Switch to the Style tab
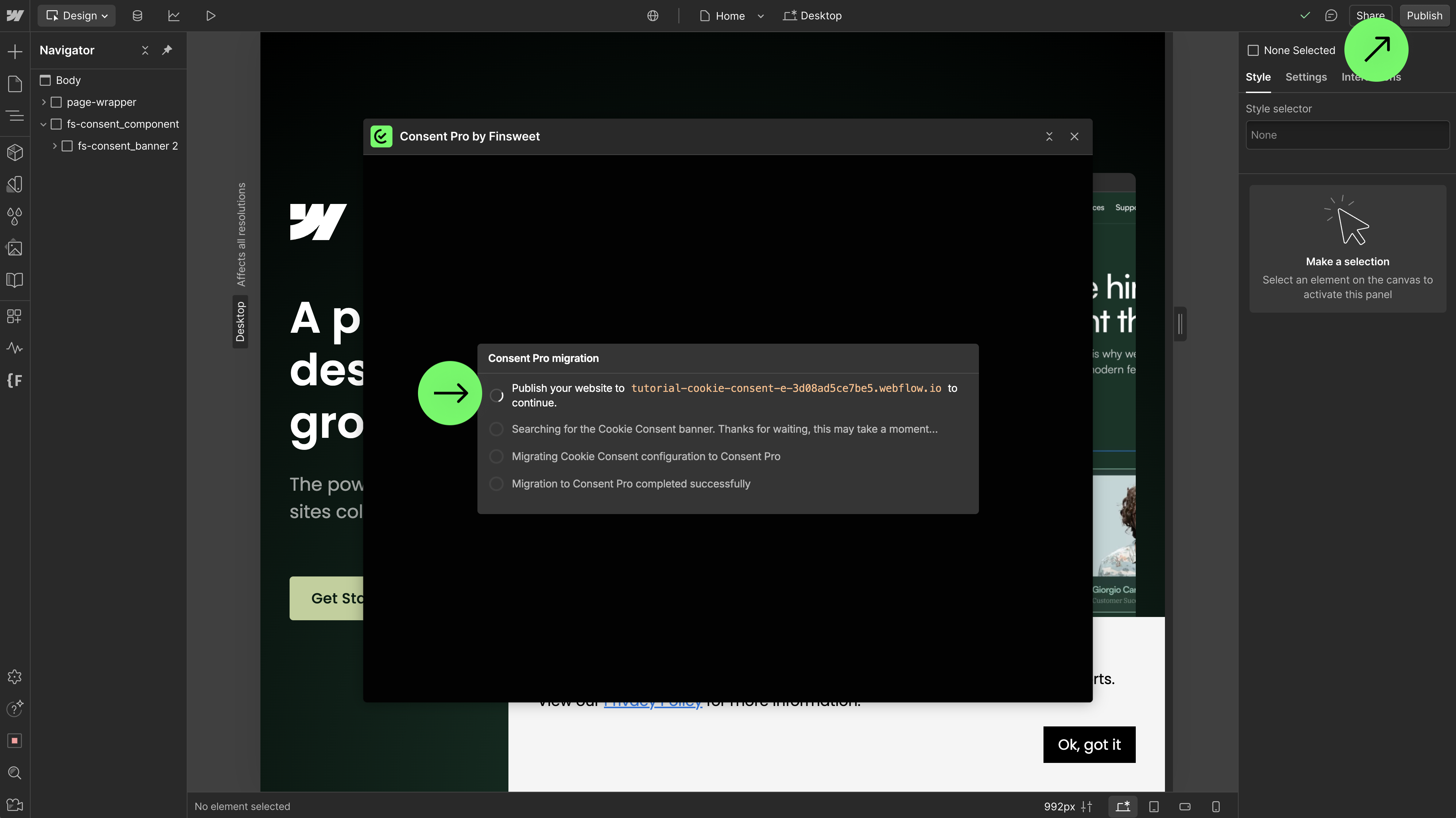Image resolution: width=1456 pixels, height=818 pixels. 1258,77
